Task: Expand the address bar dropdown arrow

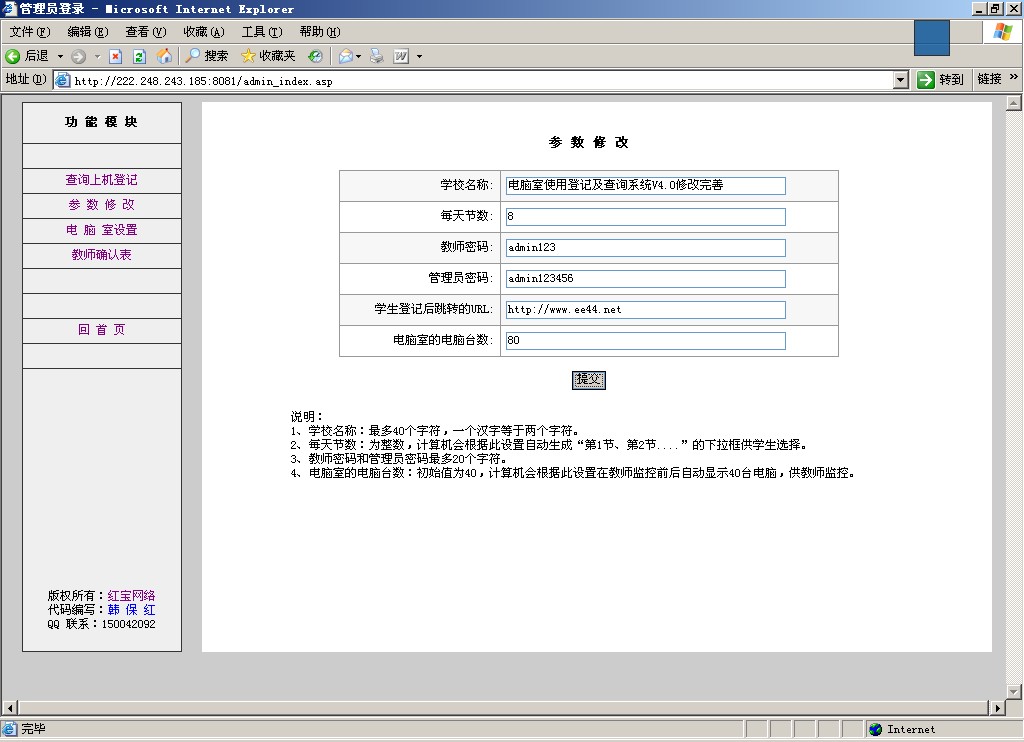Action: [900, 80]
